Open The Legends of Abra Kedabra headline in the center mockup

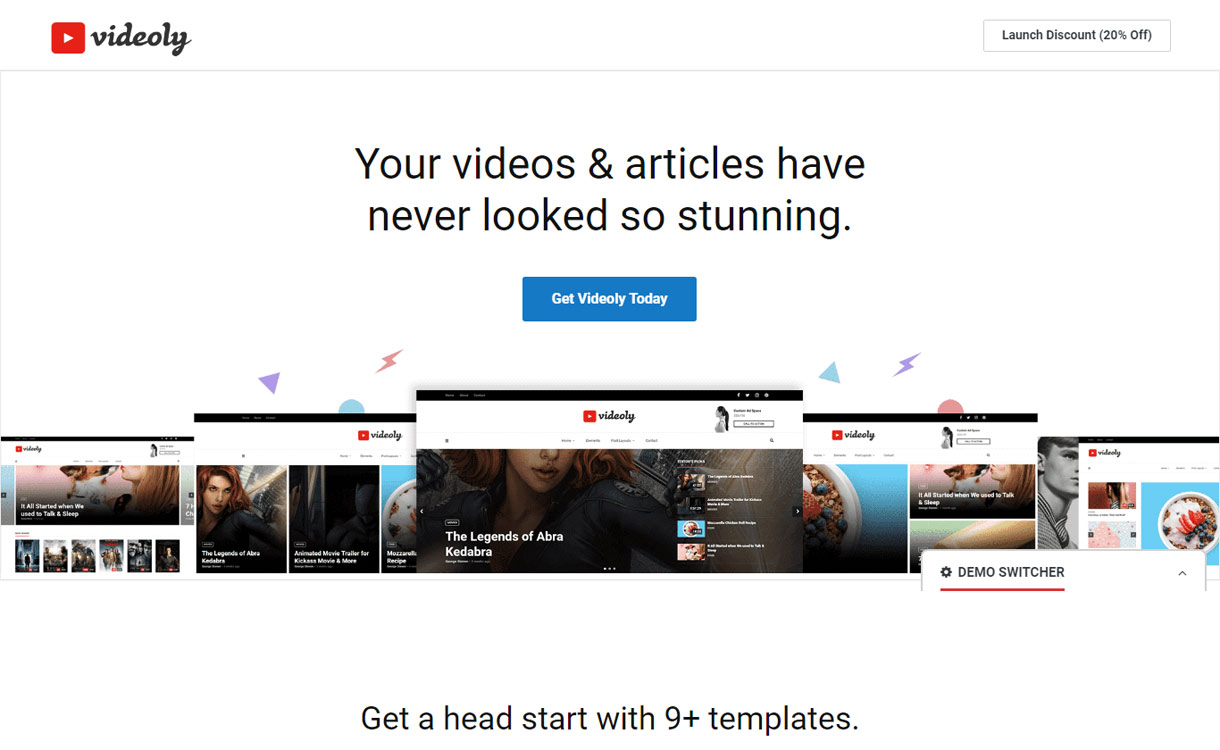point(504,544)
